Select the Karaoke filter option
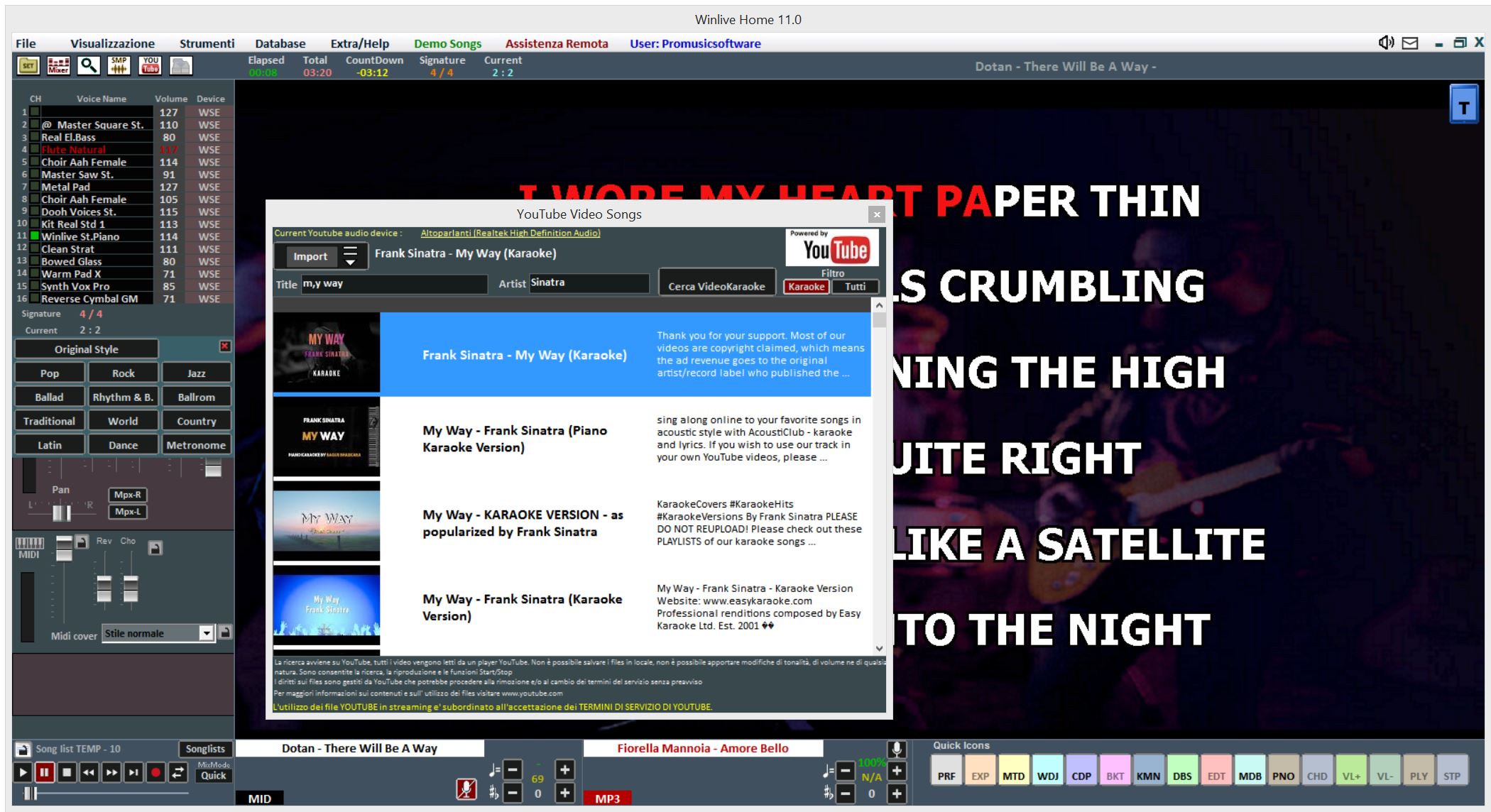 click(x=807, y=287)
